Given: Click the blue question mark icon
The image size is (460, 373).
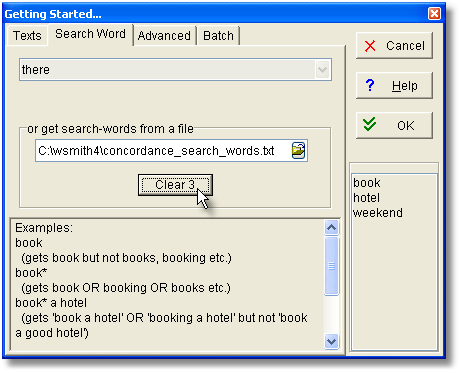Looking at the screenshot, I should (370, 85).
